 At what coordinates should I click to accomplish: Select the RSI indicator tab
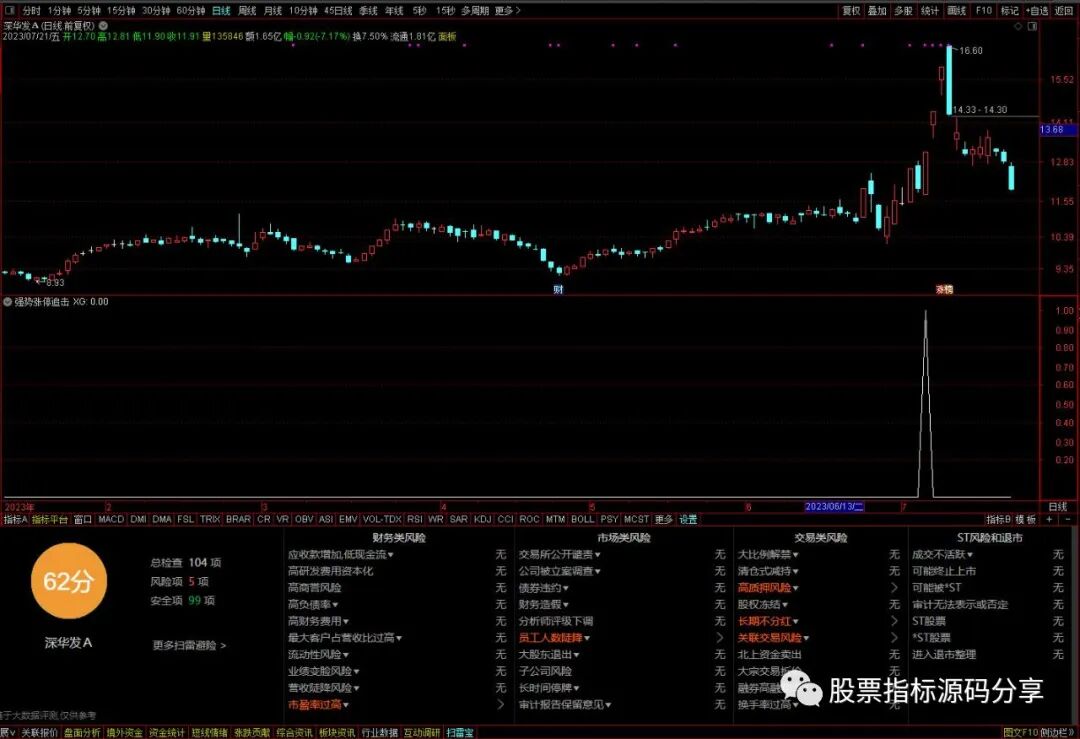(415, 519)
